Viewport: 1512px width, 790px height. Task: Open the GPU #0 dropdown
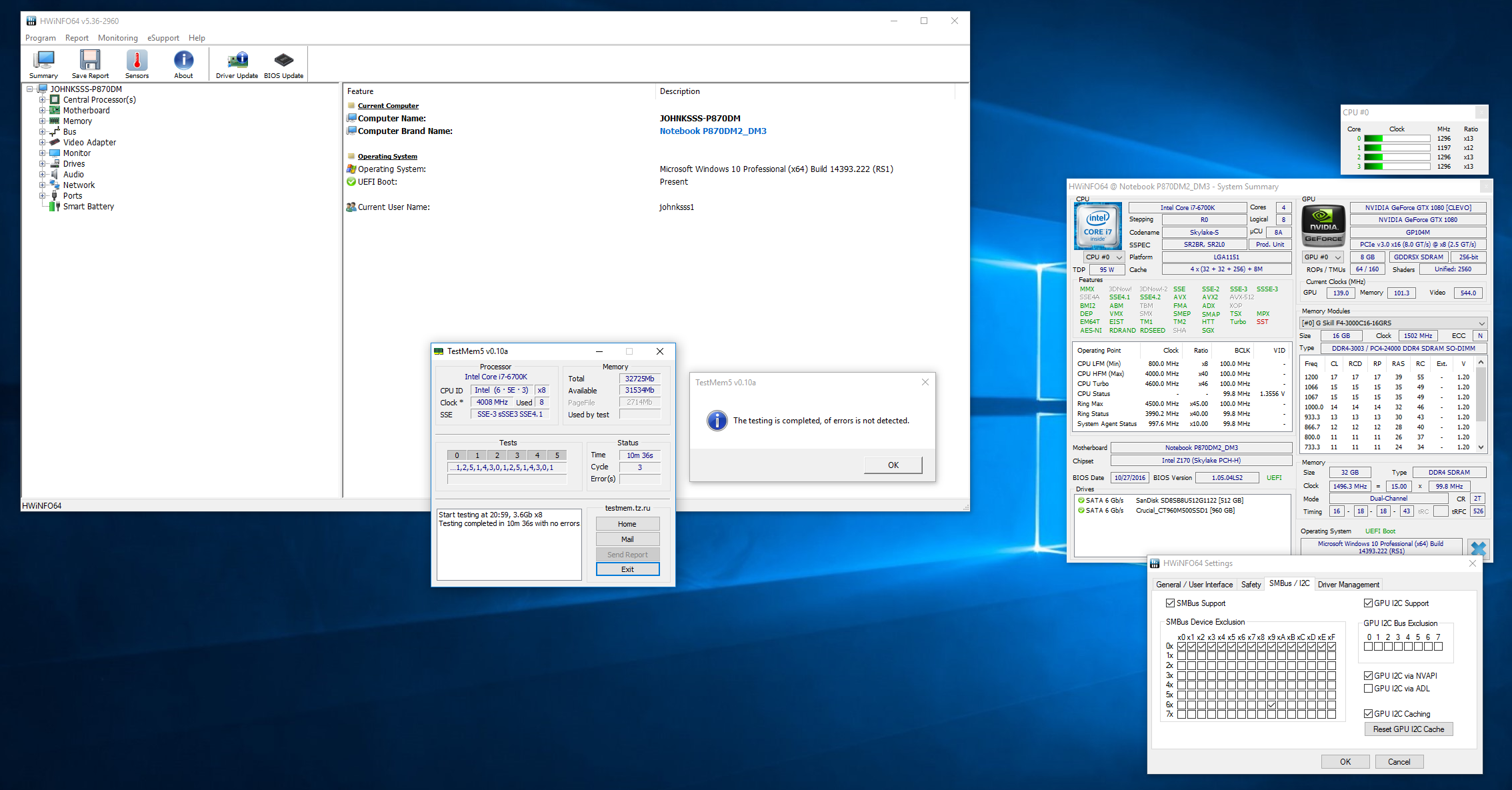1323,257
